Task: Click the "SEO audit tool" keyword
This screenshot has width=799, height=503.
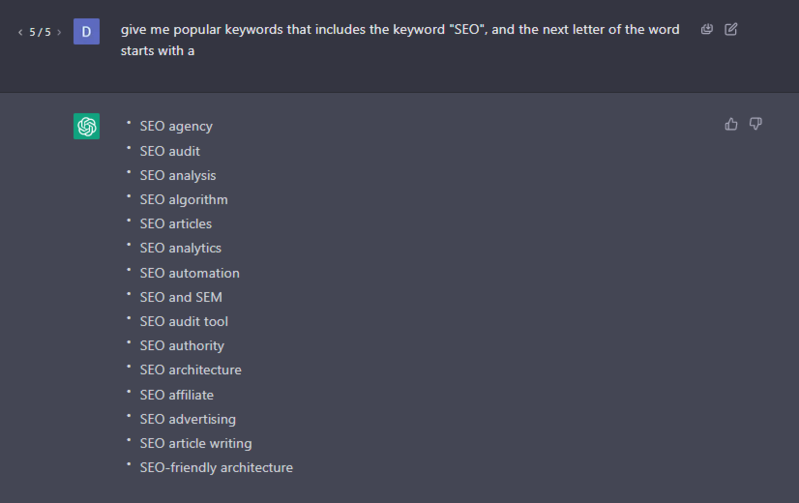Action: tap(184, 321)
